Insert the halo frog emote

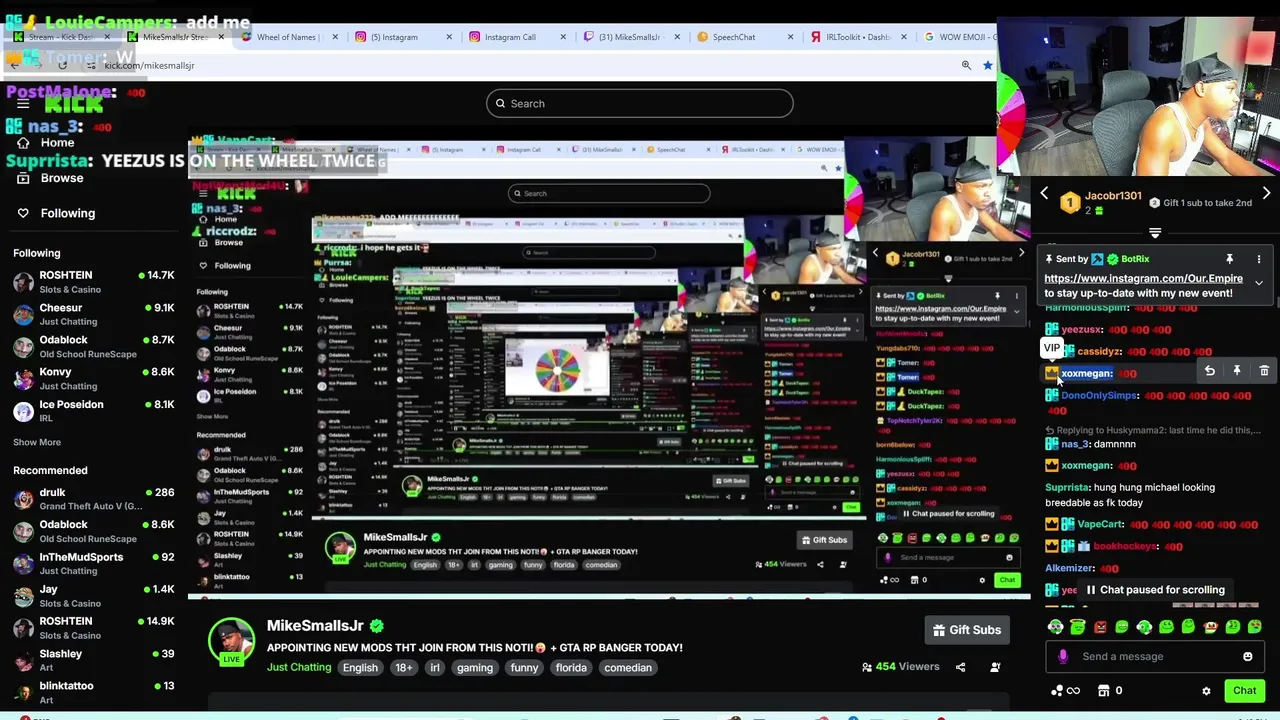click(x=1078, y=627)
